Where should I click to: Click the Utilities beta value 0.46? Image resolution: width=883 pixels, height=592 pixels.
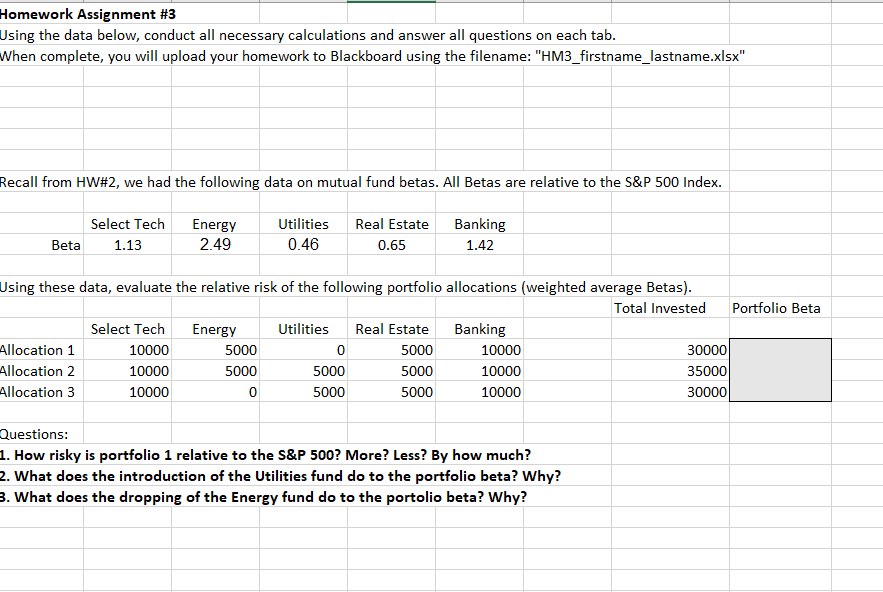pyautogui.click(x=303, y=245)
